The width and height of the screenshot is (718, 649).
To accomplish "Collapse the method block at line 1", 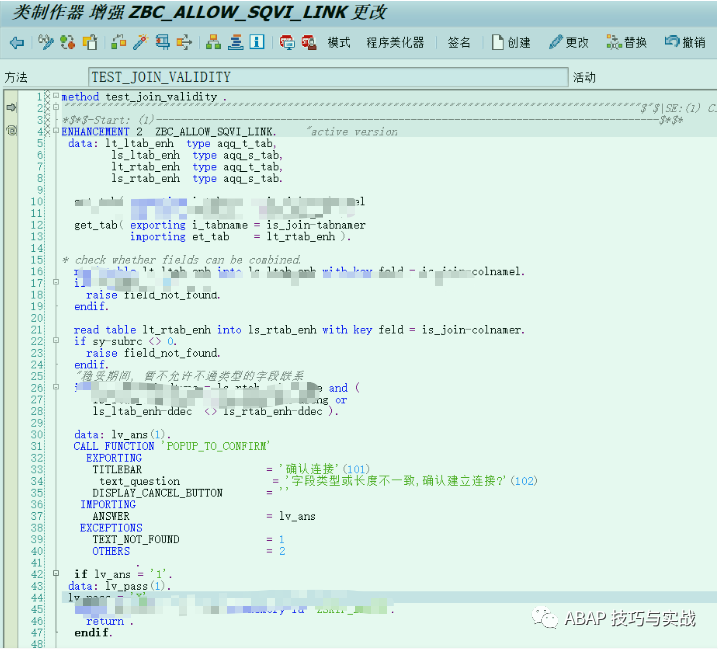I will [x=56, y=96].
